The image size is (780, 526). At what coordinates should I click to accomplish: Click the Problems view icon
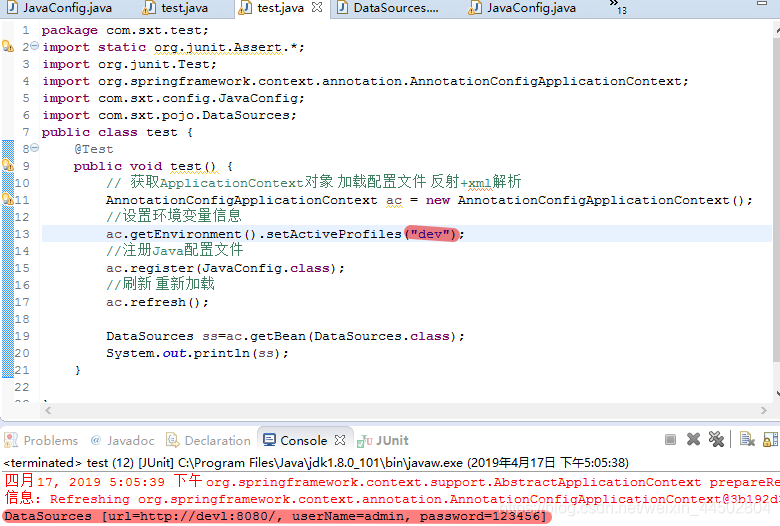(11, 440)
